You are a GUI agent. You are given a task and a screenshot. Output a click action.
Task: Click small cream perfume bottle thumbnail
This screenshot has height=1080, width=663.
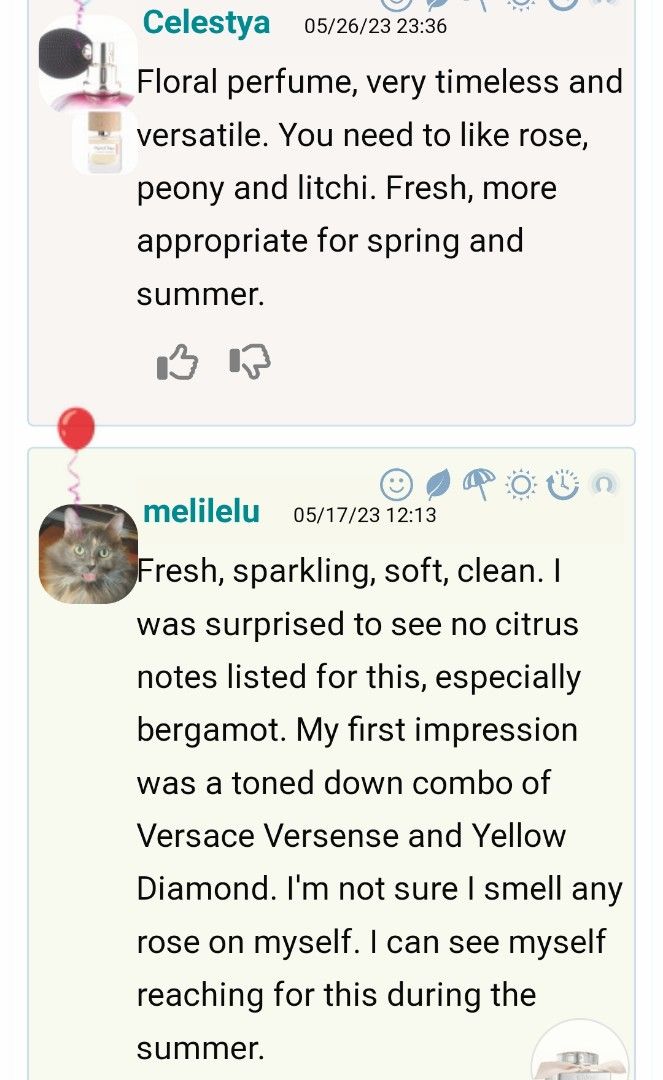[104, 142]
